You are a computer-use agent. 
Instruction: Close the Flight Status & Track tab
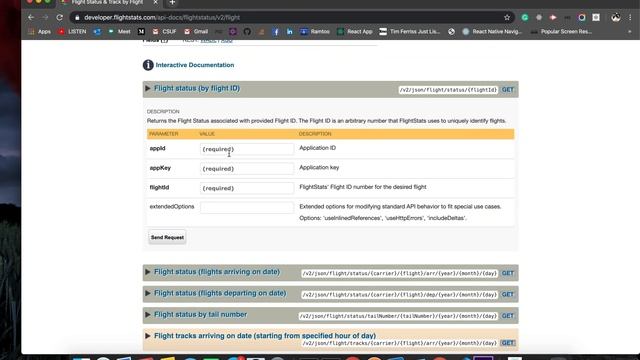(x=156, y=2)
